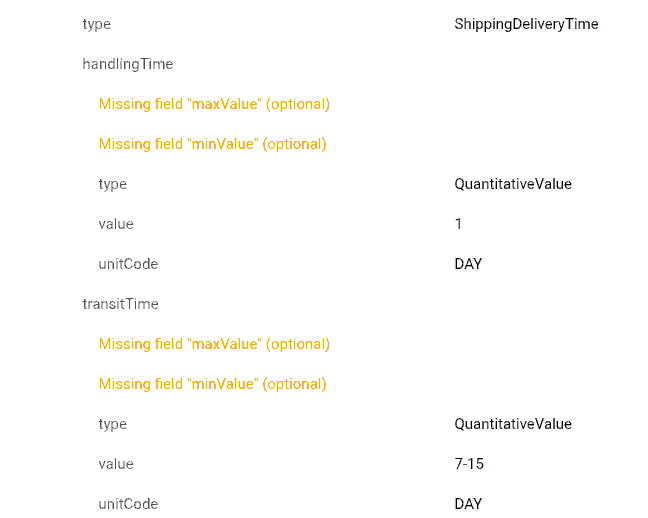Screen dimensions: 648x518
Task: Open handlingTime missing minValue warning
Action: pos(212,144)
